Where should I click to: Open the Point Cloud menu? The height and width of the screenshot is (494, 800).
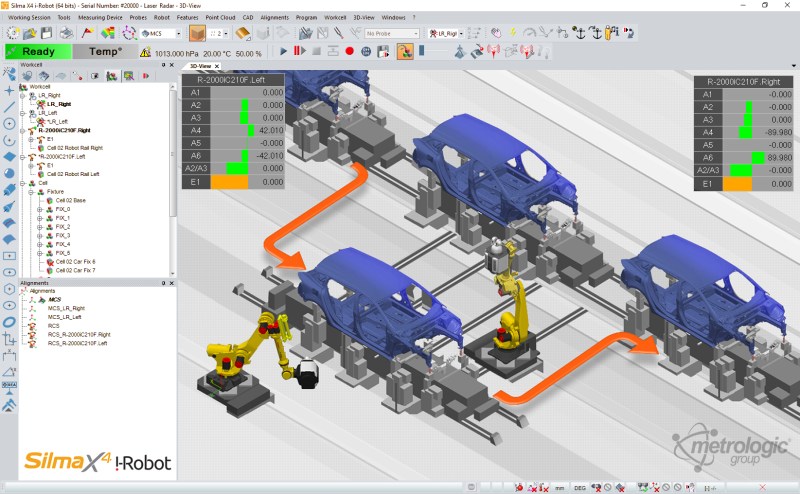pyautogui.click(x=220, y=17)
